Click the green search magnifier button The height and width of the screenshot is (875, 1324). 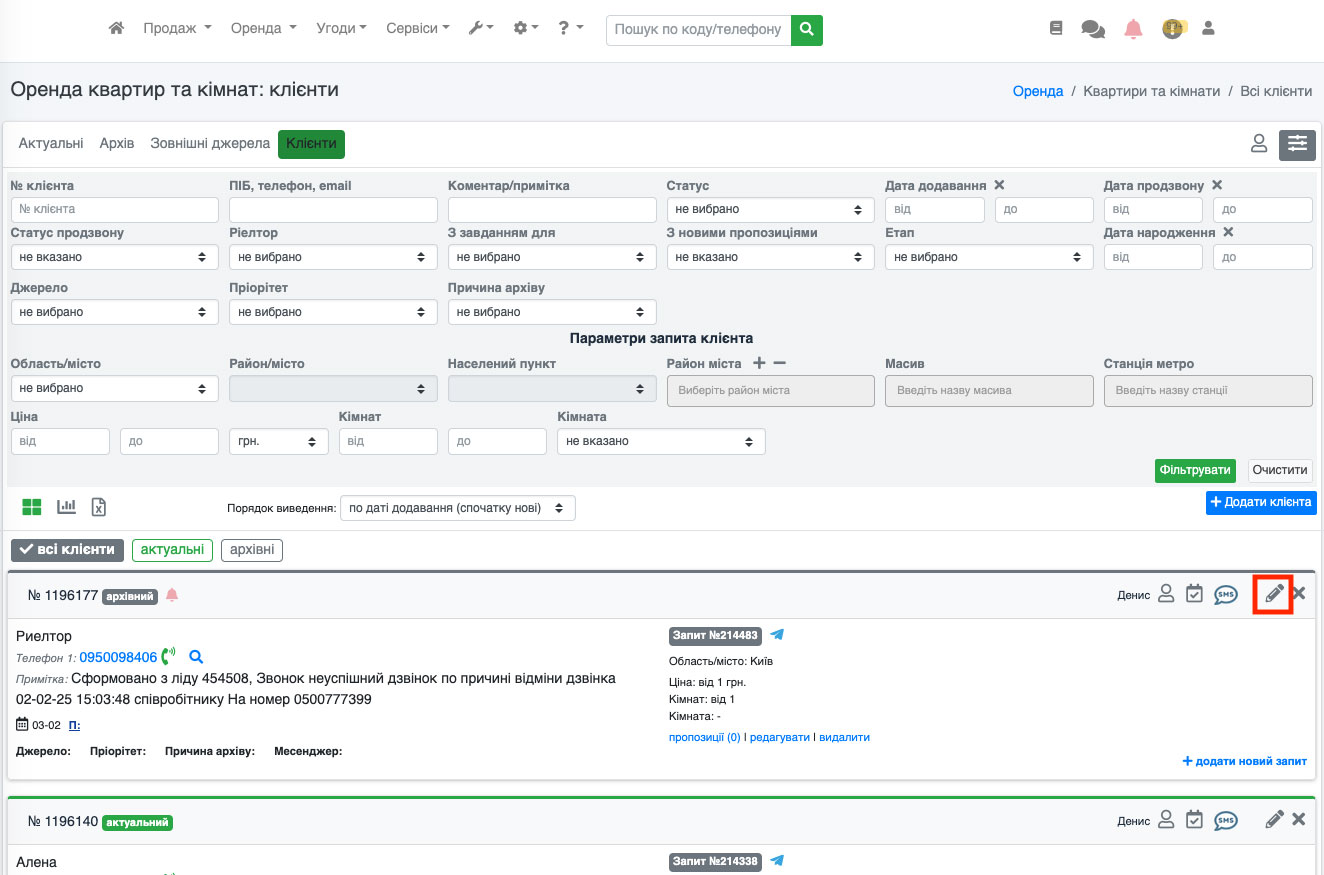(806, 29)
